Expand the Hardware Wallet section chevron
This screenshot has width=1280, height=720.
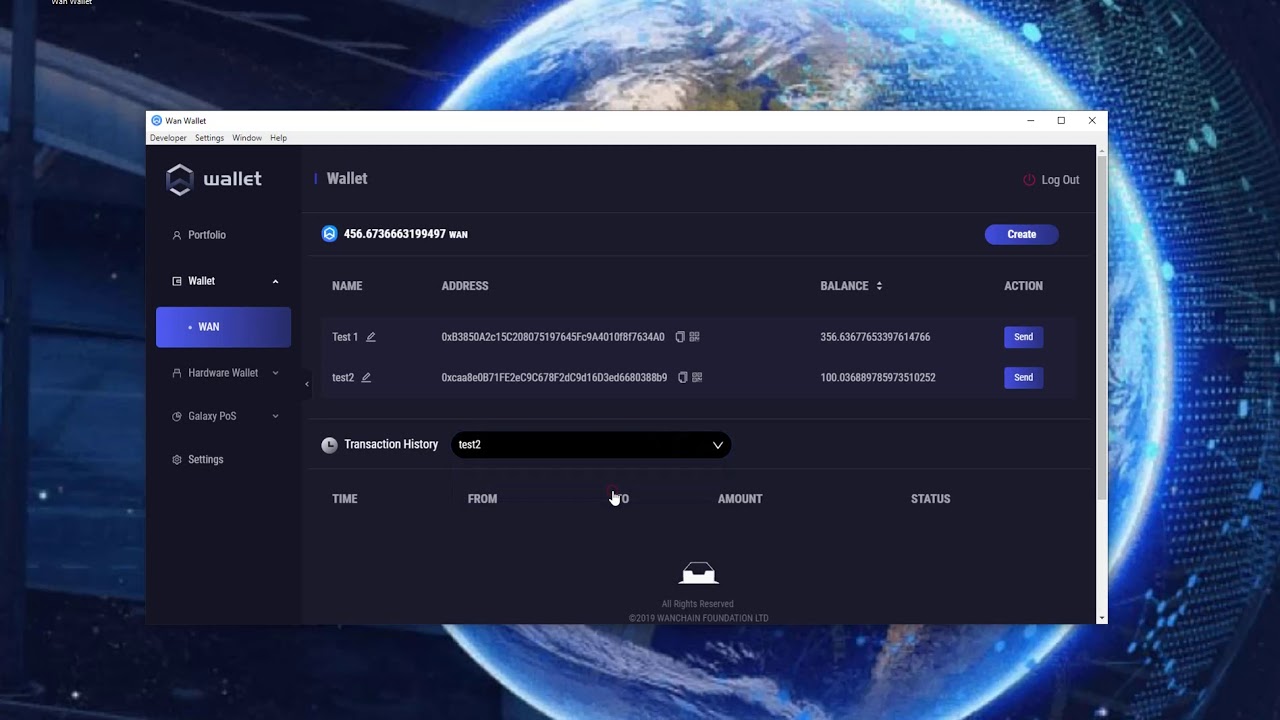tap(275, 373)
